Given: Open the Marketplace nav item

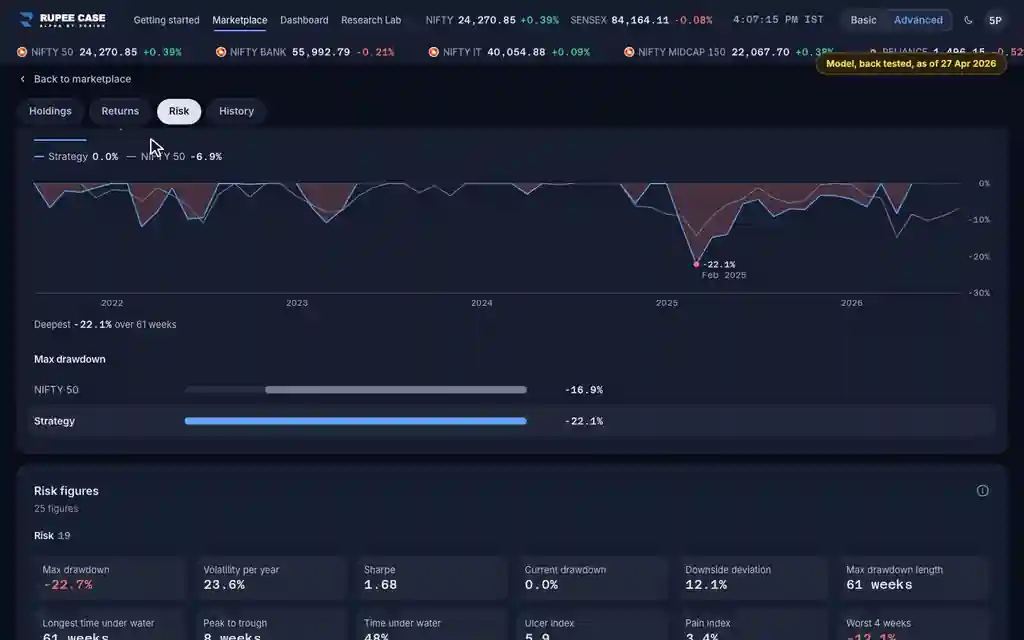Looking at the screenshot, I should [240, 20].
